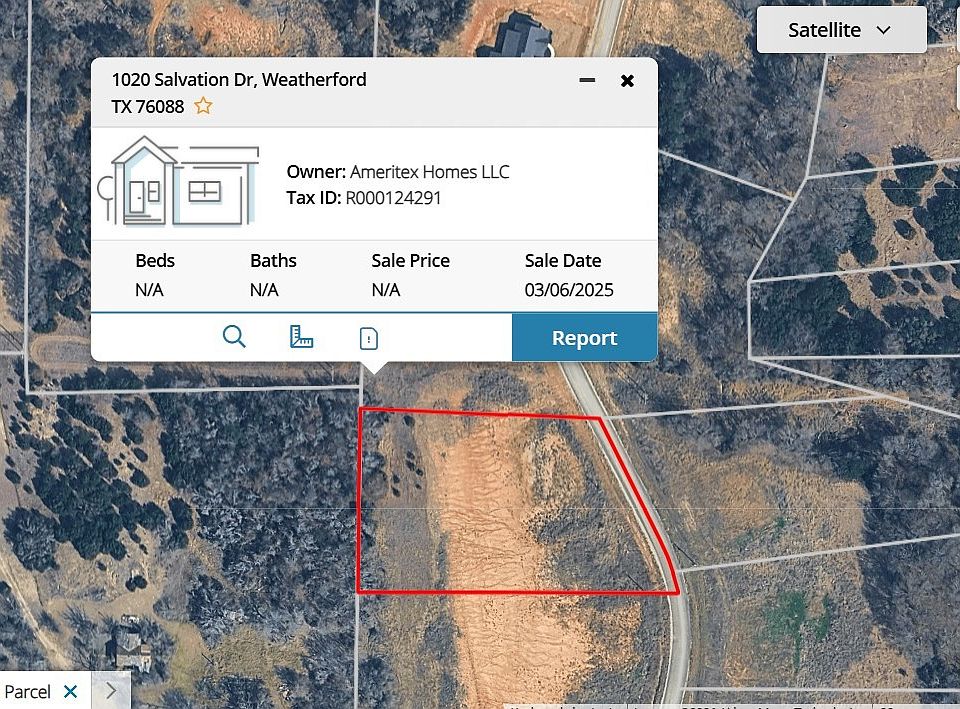Click the Beds label
This screenshot has width=960, height=709.
tap(155, 261)
